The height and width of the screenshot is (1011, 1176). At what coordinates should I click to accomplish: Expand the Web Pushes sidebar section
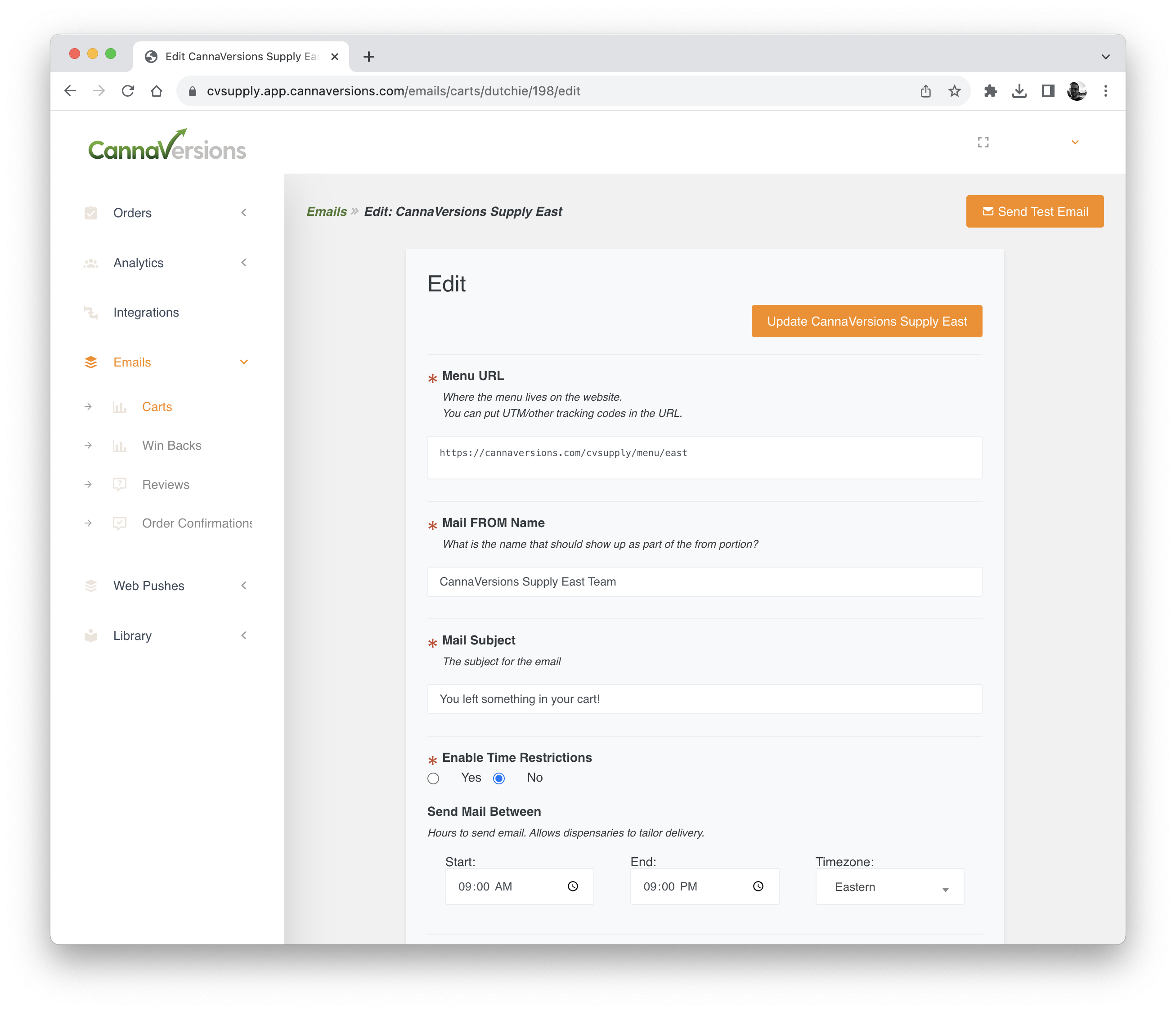click(x=244, y=586)
